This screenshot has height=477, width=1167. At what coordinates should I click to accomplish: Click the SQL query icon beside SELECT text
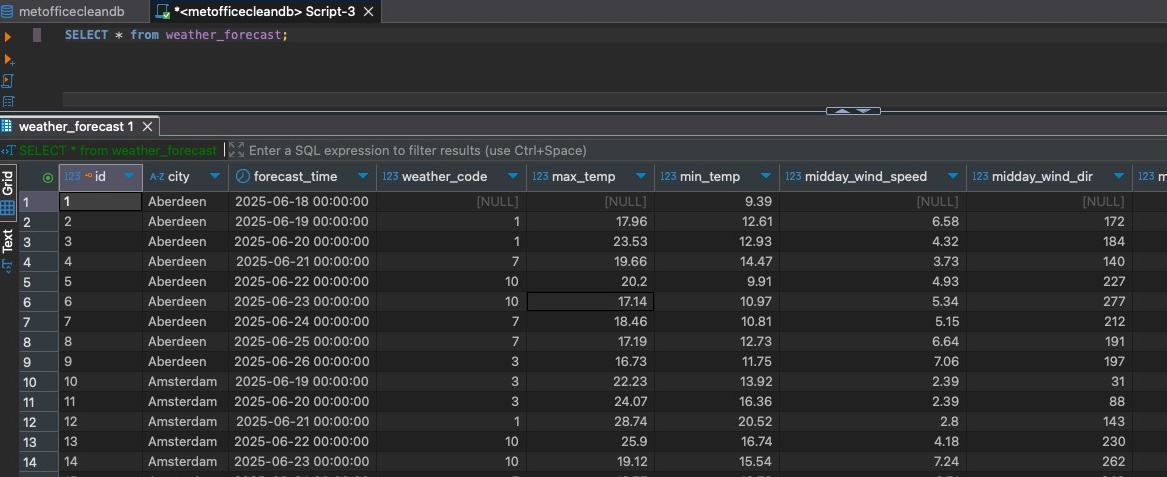(x=8, y=150)
